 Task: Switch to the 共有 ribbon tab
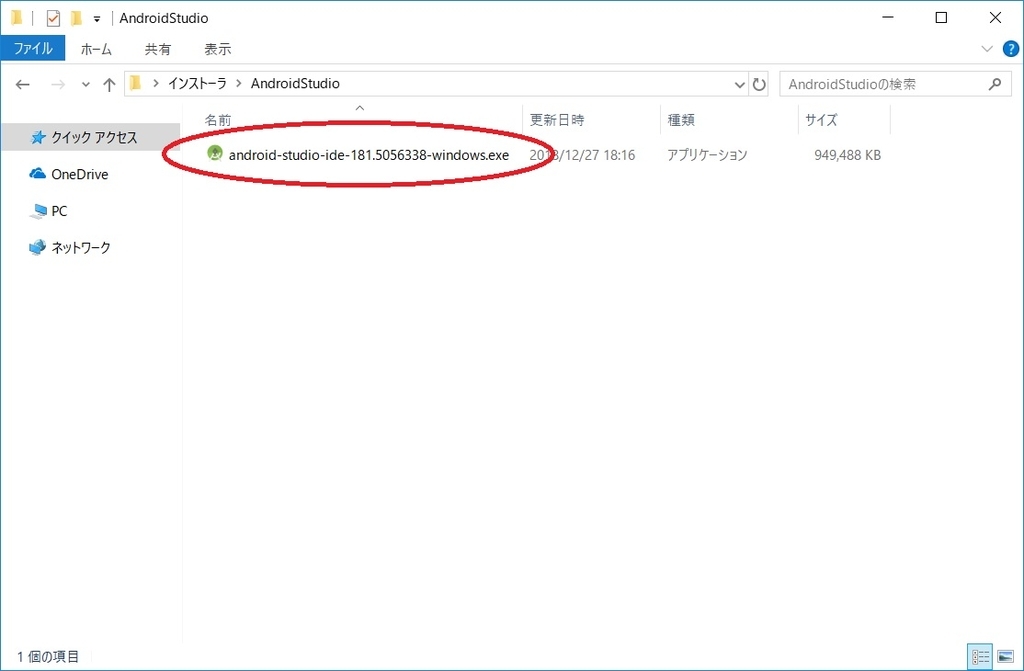click(157, 49)
